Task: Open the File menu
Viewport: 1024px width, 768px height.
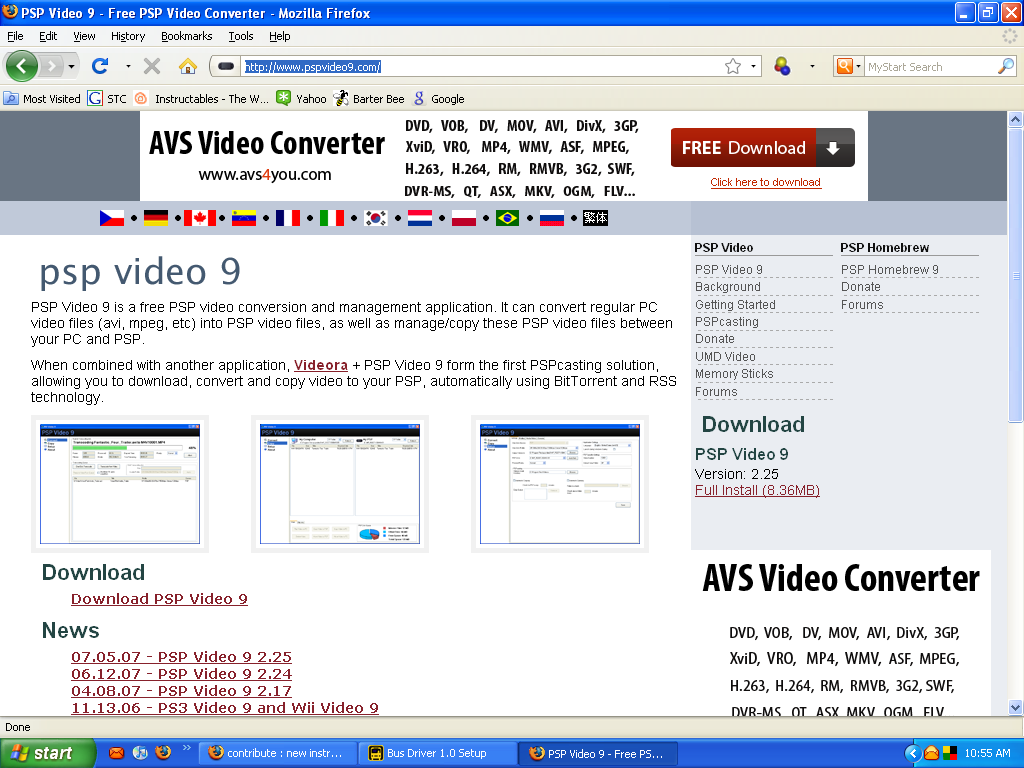Action: coord(15,36)
